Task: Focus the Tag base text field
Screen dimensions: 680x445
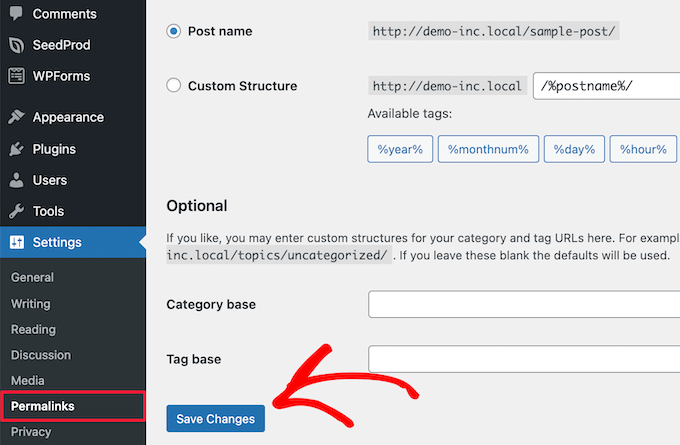Action: (x=523, y=359)
